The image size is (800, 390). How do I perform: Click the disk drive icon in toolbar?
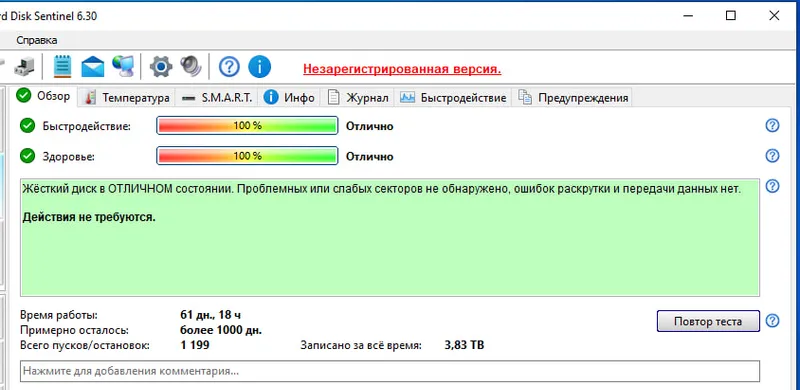[x=24, y=67]
